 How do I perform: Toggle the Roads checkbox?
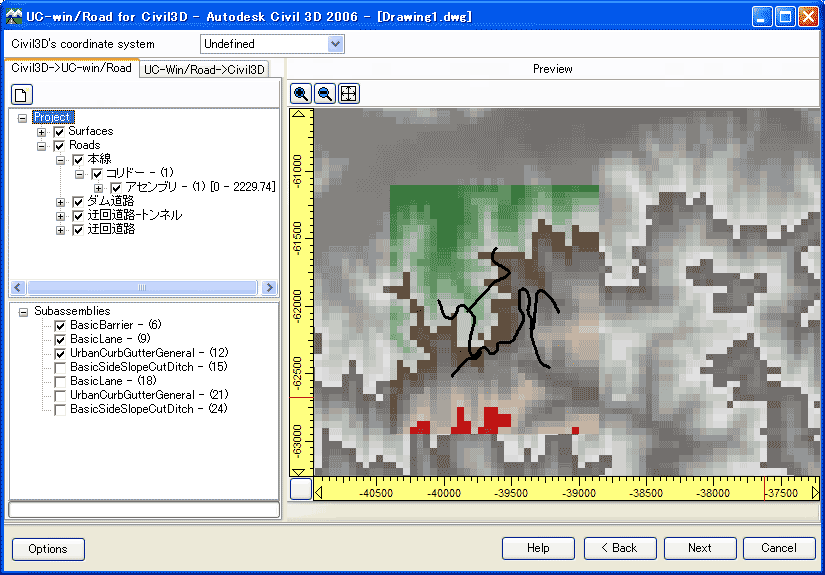[x=59, y=146]
